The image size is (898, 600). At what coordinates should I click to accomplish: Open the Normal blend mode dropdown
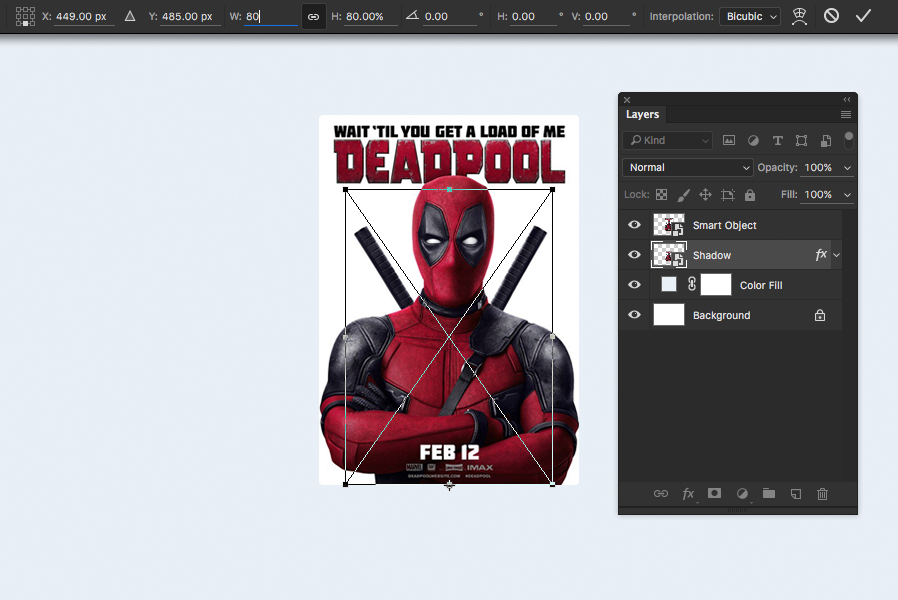click(687, 167)
